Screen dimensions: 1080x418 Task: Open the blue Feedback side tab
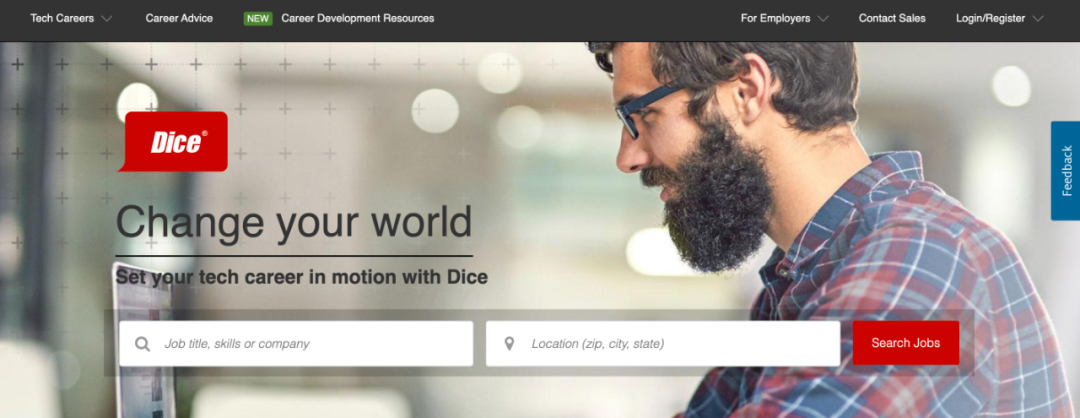tap(1066, 171)
